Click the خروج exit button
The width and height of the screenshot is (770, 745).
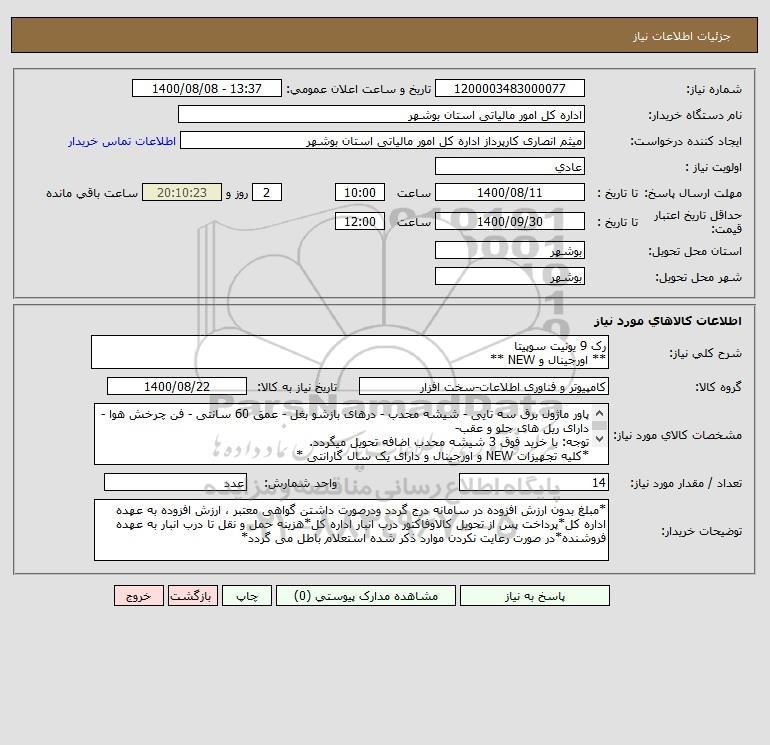(138, 596)
